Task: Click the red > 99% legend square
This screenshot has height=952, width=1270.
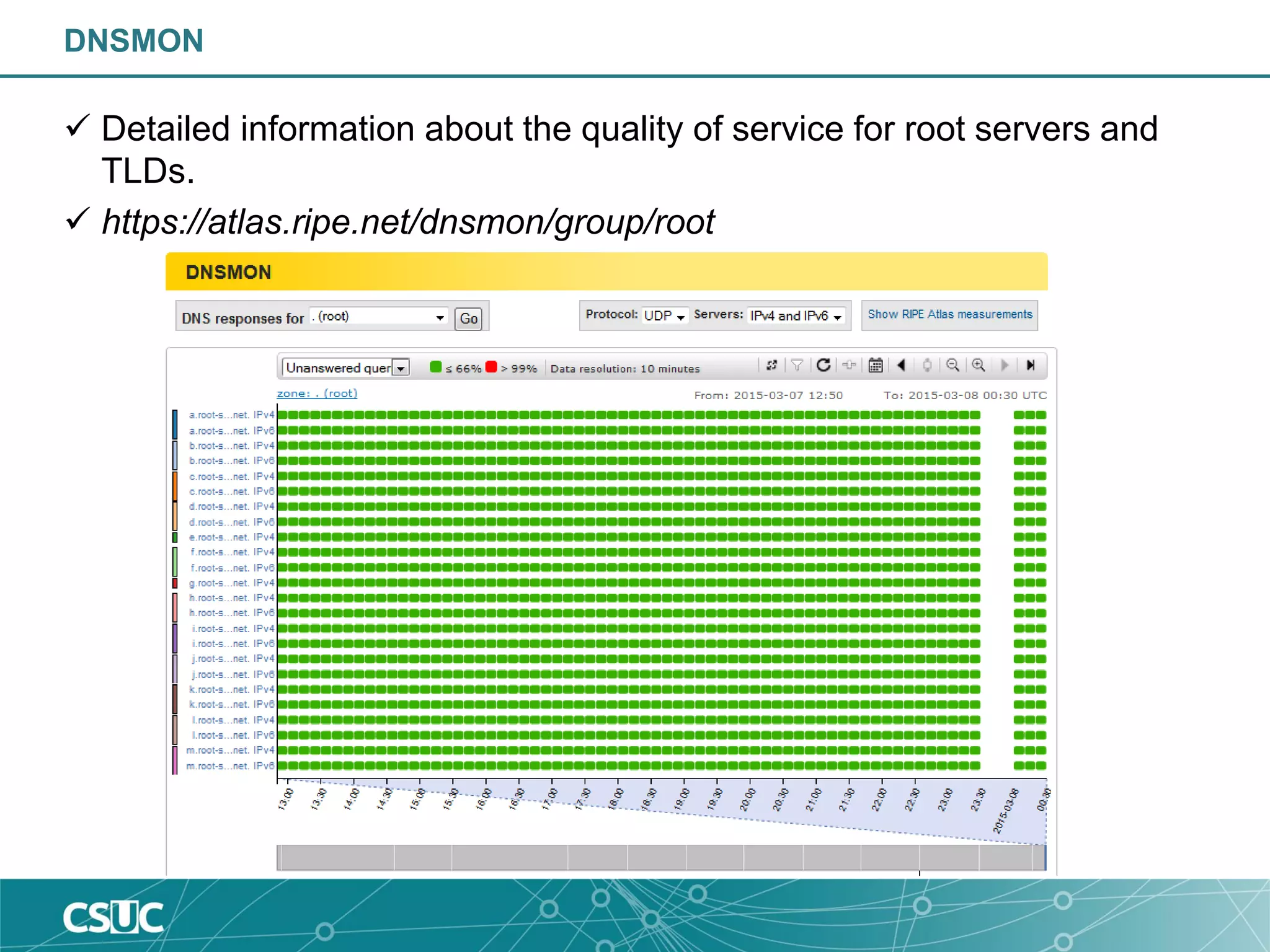Action: click(491, 367)
